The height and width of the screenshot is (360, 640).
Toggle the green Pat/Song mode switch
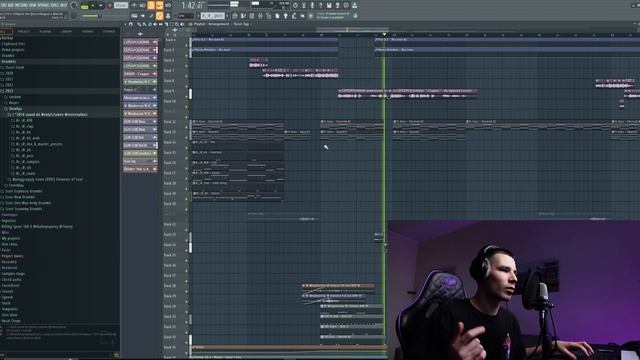coord(84,6)
